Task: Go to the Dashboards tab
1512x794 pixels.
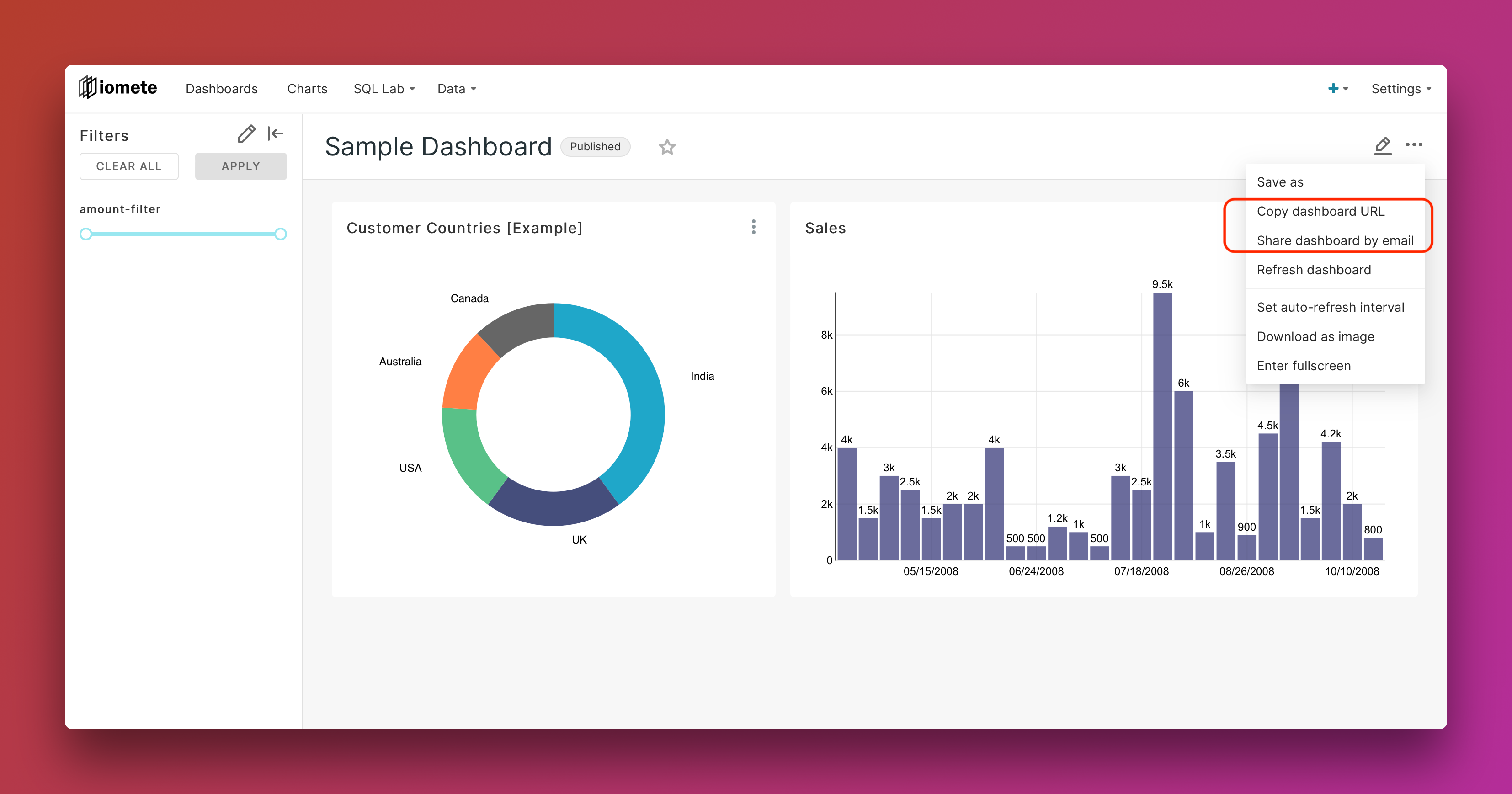Action: pos(221,89)
